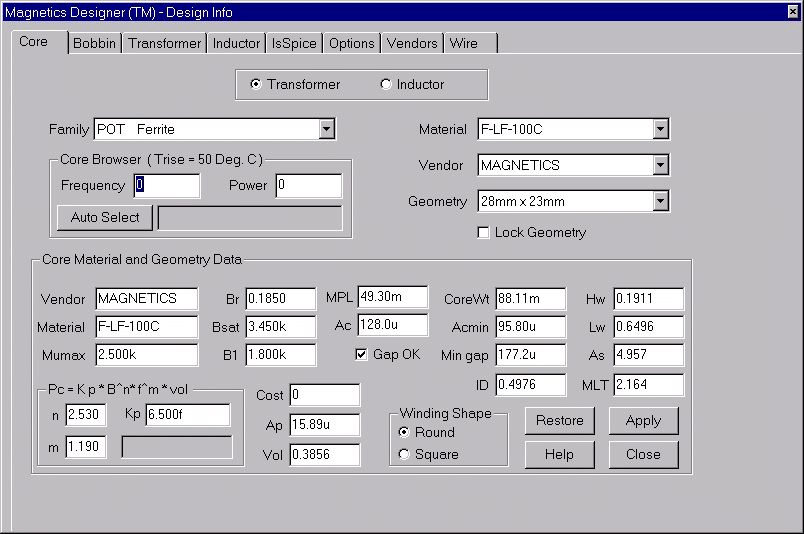Enable the Lock Geometry checkbox

pos(484,233)
